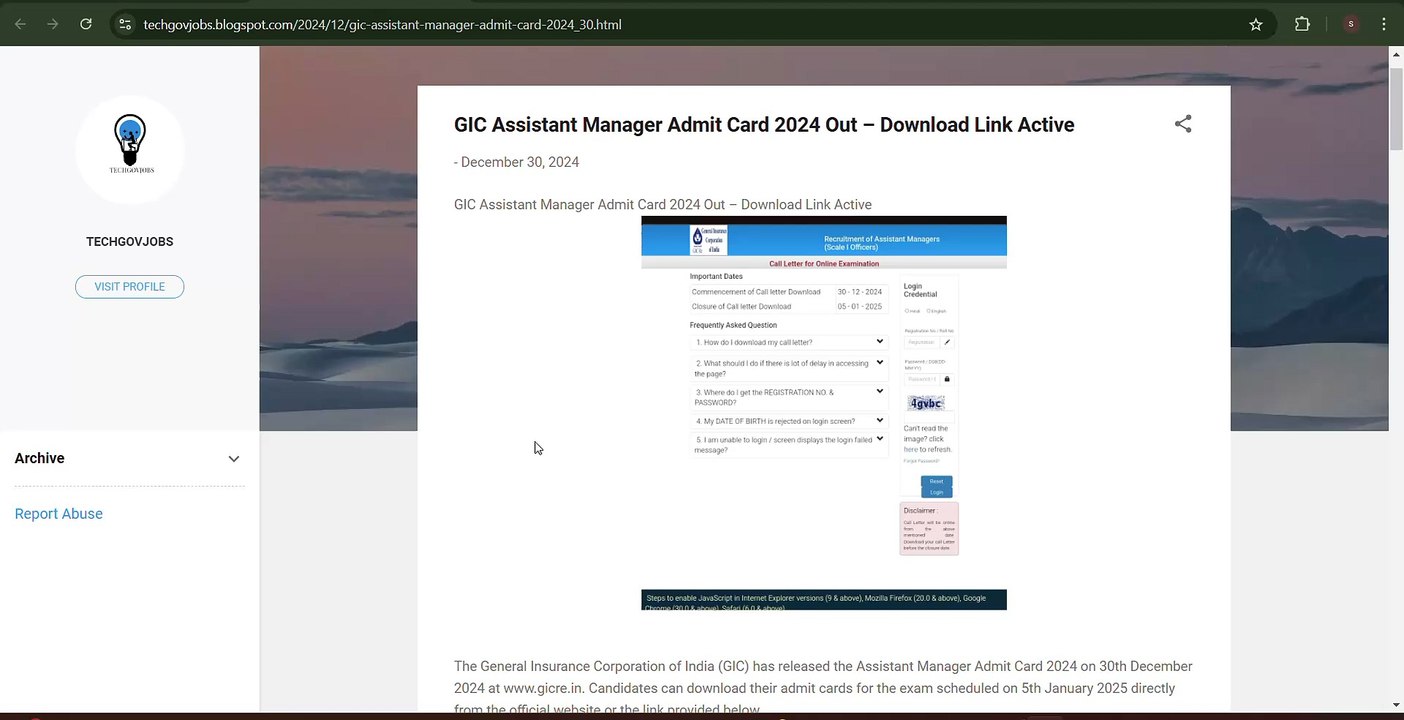Open site information icon in address bar

[125, 24]
